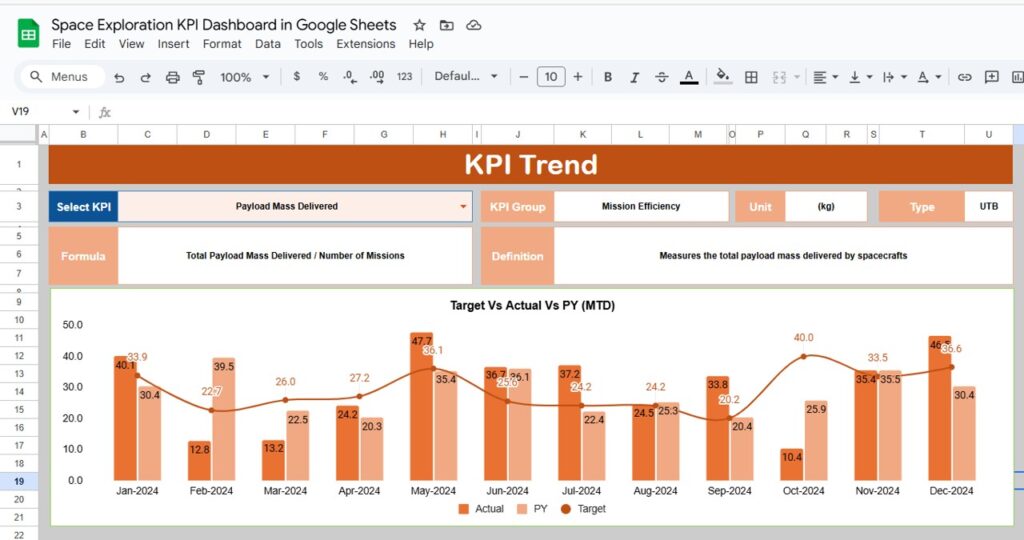
Task: Click the name box showing V19
Action: 38,112
